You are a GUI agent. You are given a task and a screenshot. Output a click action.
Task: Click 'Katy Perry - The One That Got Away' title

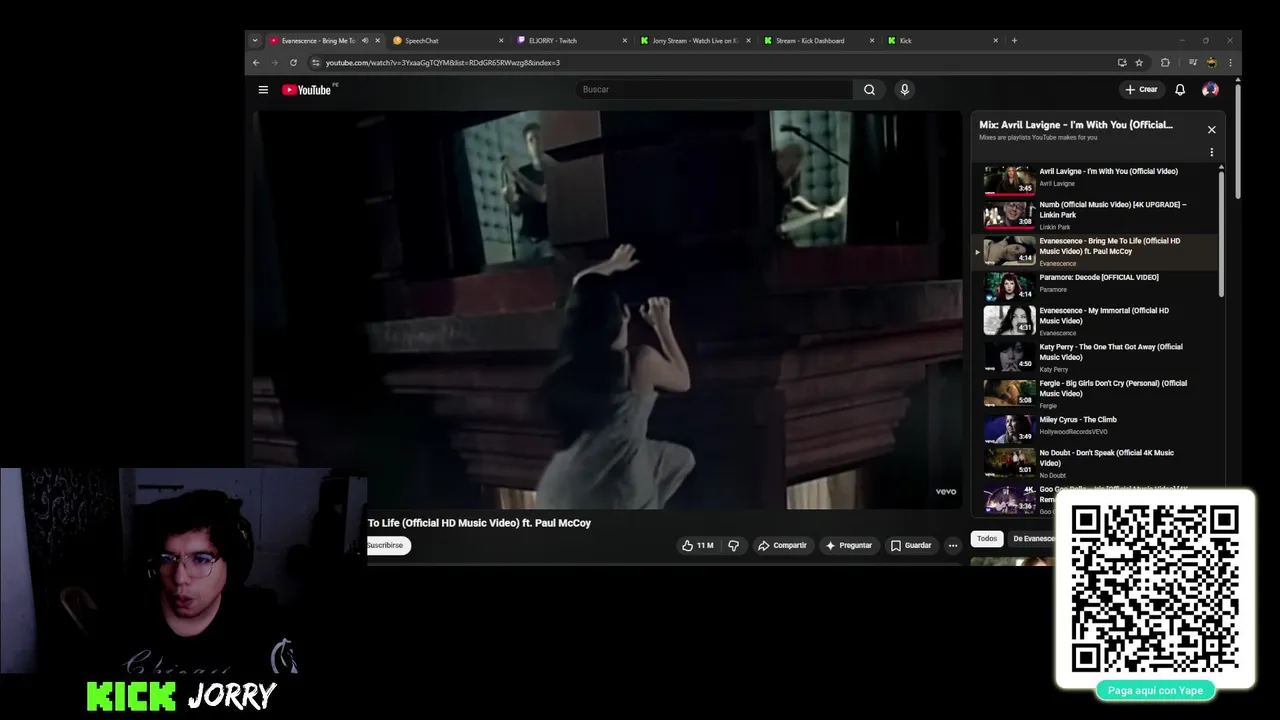pyautogui.click(x=1110, y=352)
